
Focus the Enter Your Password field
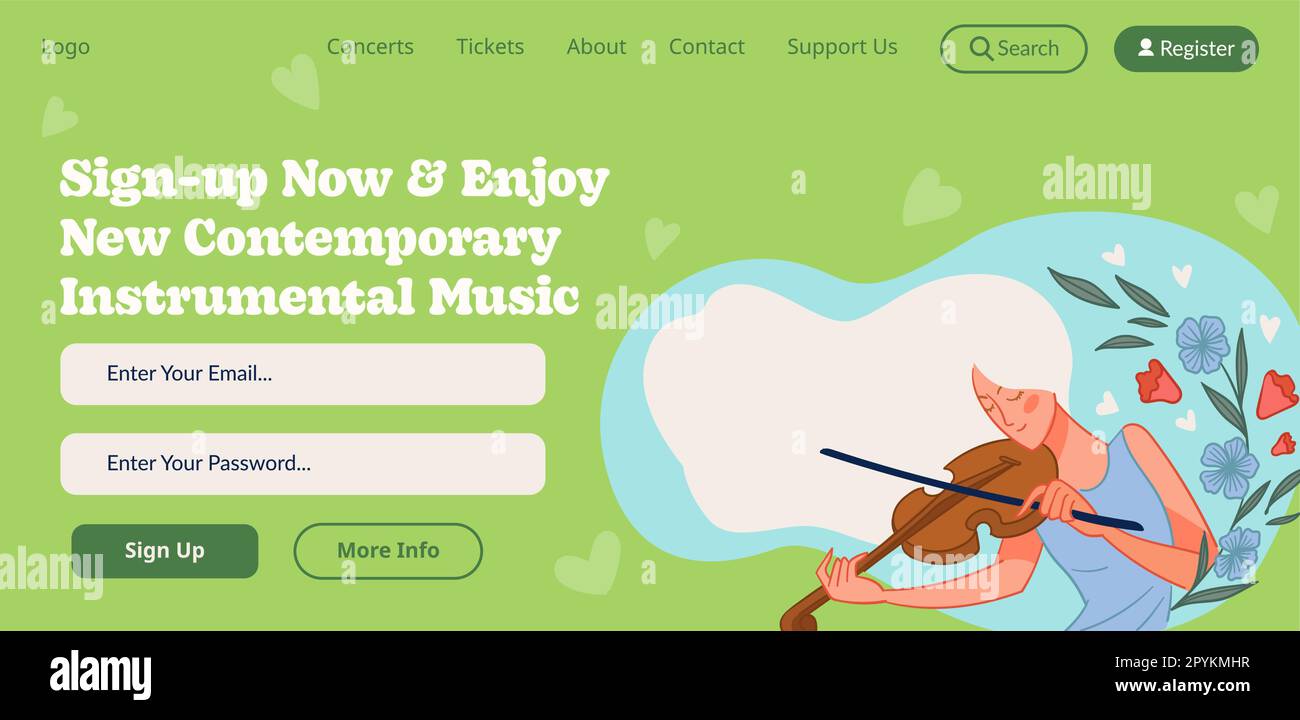point(303,464)
